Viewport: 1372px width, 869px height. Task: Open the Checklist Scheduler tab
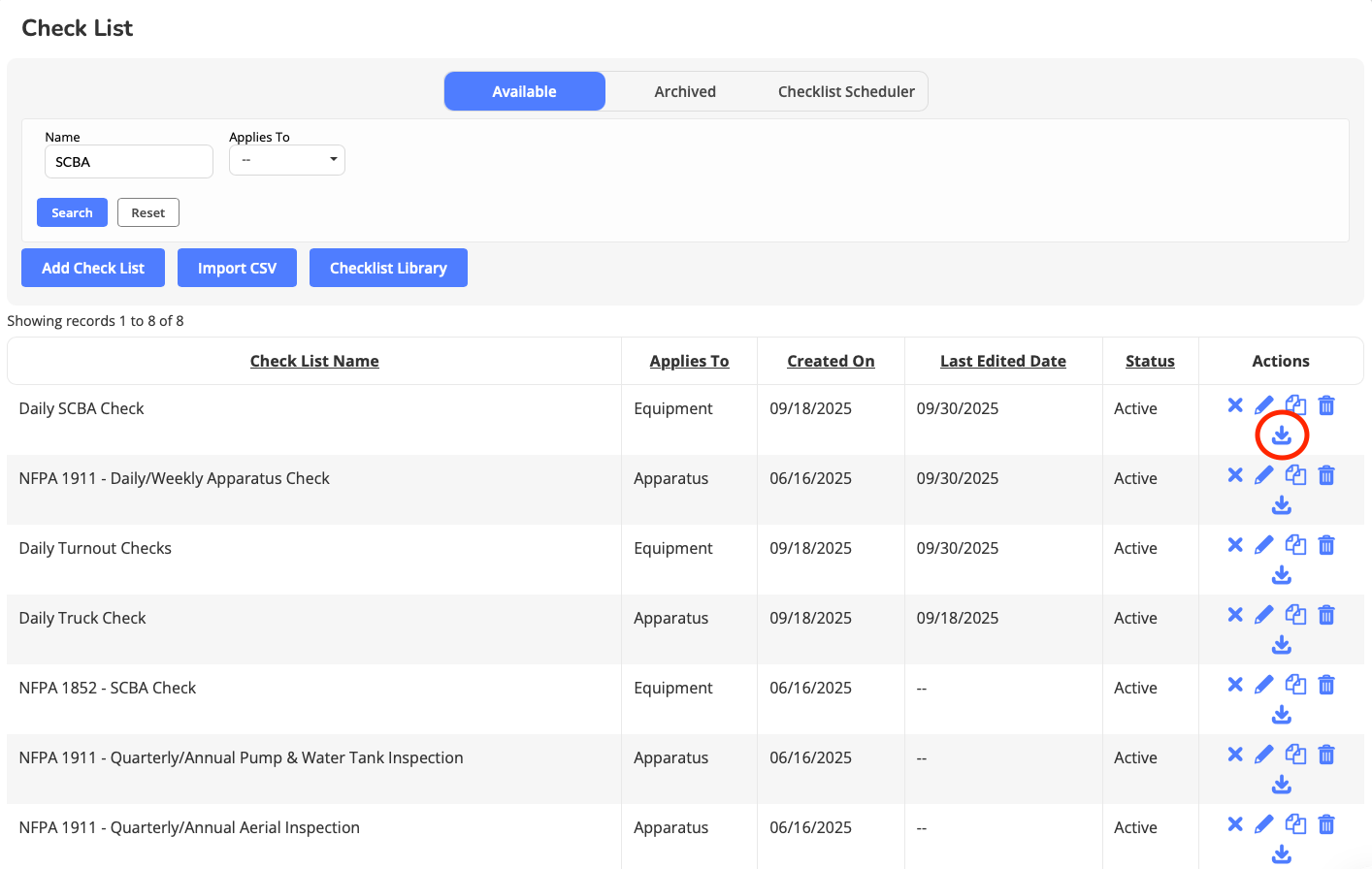[845, 91]
